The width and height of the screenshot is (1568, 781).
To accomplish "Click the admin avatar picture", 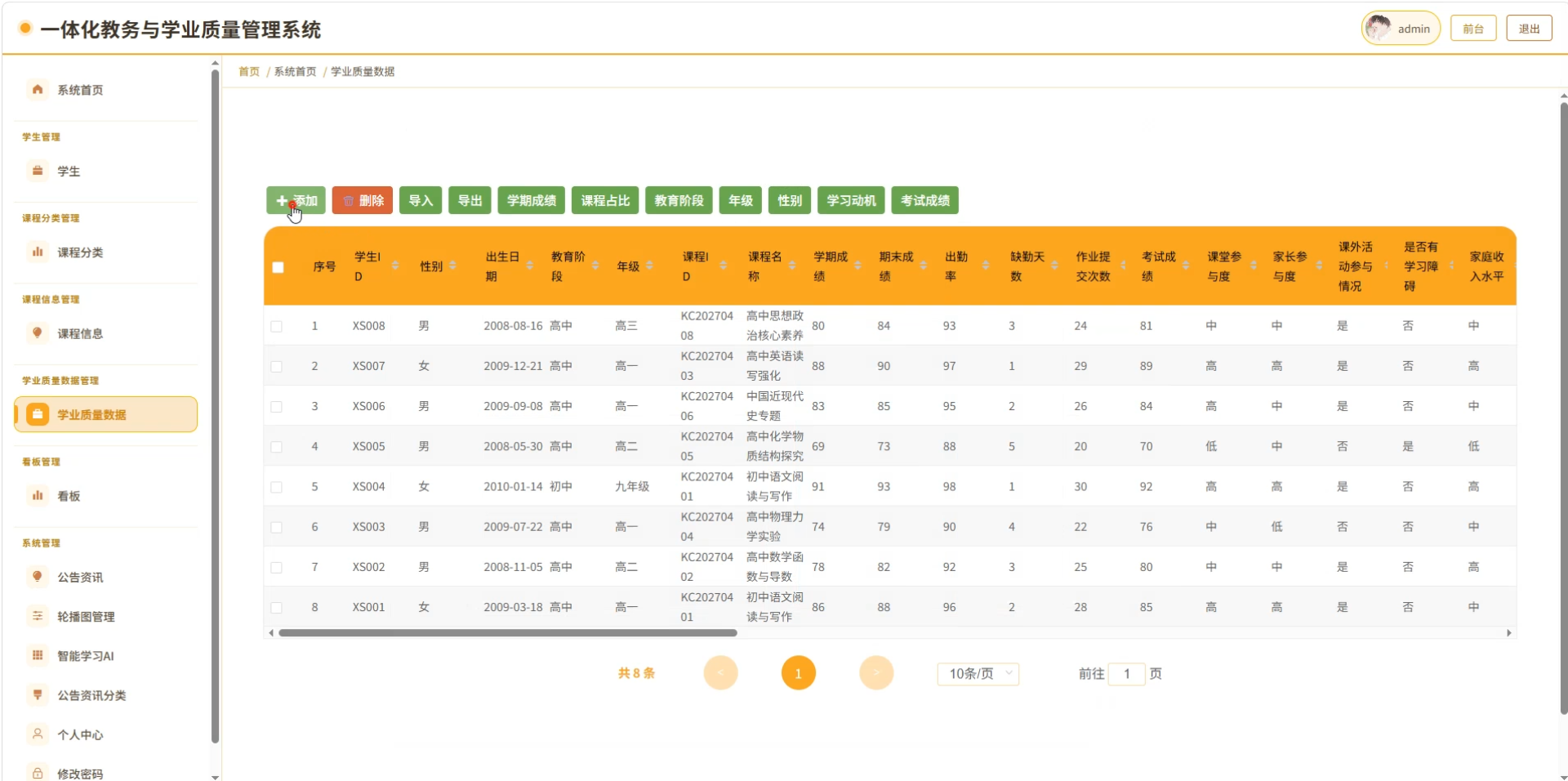I will click(1379, 28).
